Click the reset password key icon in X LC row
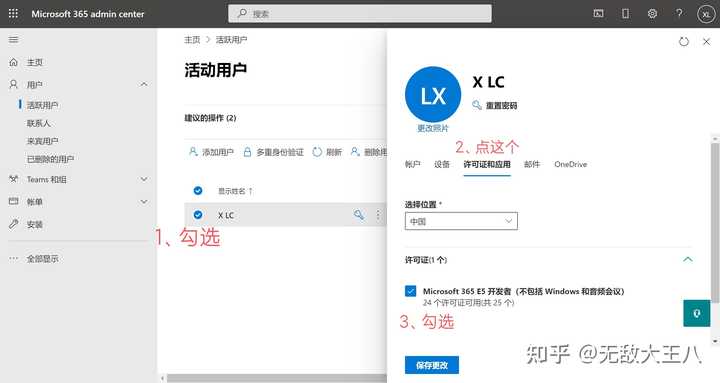The height and width of the screenshot is (383, 720). coord(359,214)
